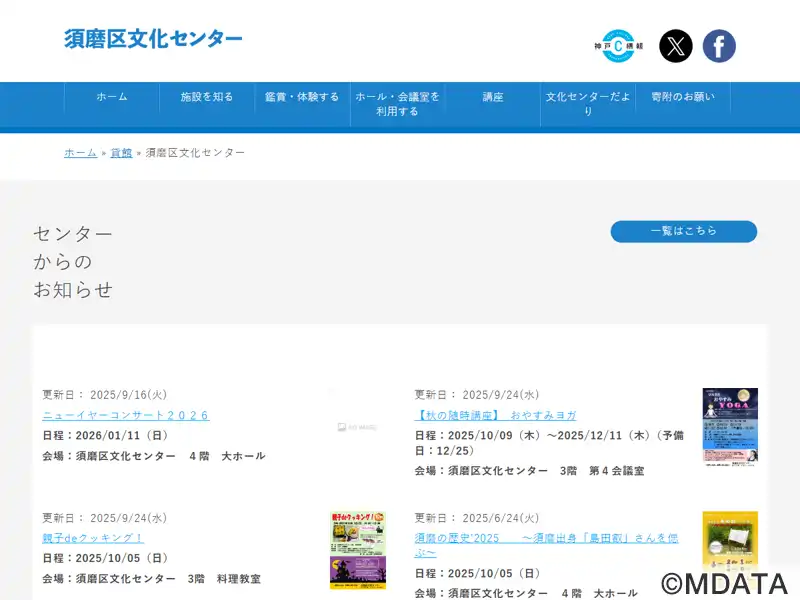Open 文化センターだより menu item
Image resolution: width=800 pixels, height=600 pixels.
(588, 104)
